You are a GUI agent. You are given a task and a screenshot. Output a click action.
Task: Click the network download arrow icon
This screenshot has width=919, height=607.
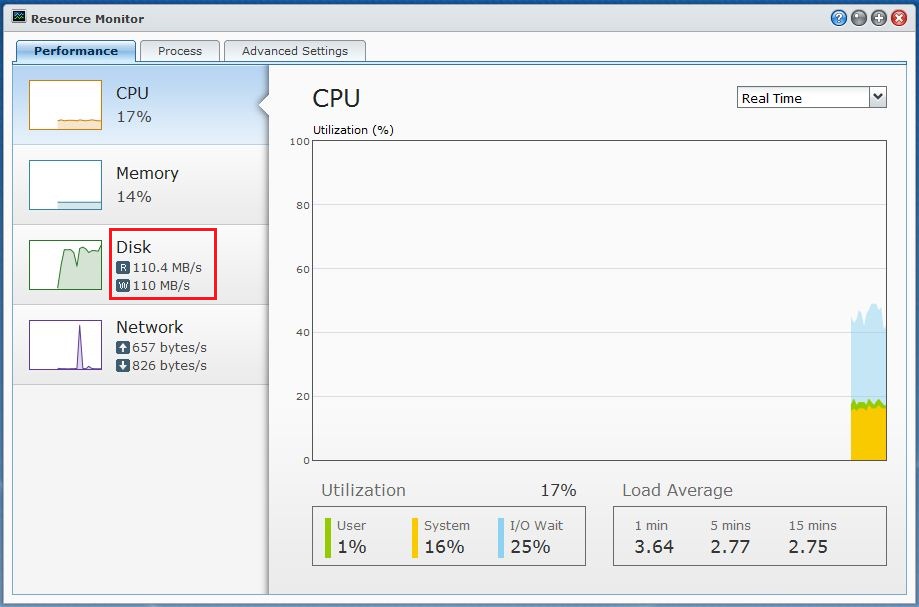click(123, 366)
